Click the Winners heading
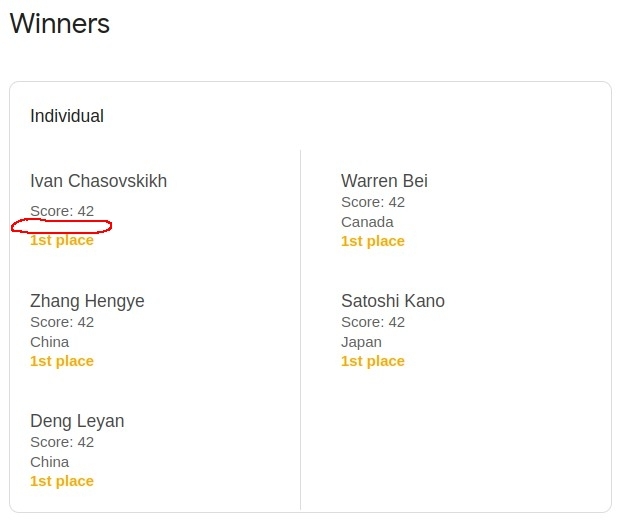This screenshot has height=529, width=621. pyautogui.click(x=60, y=24)
